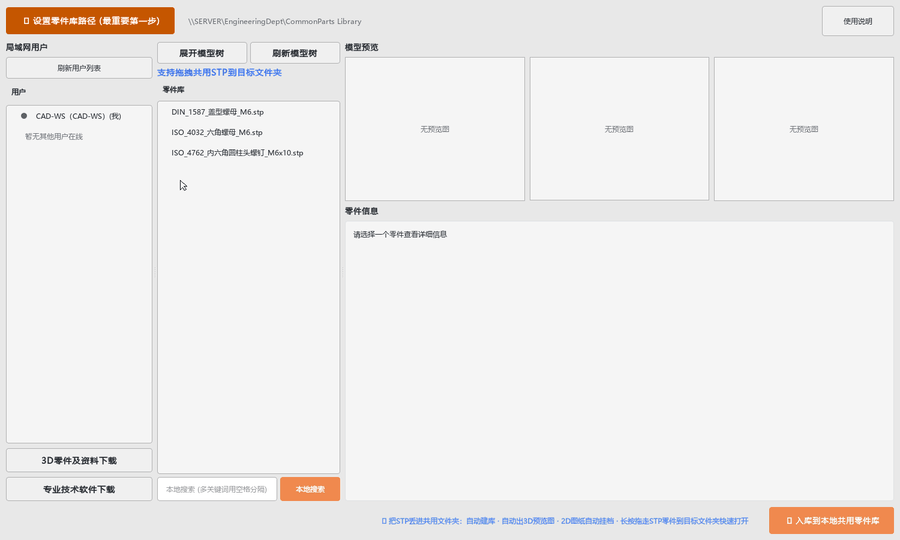Image resolution: width=900 pixels, height=540 pixels.
Task: Select user CAD-WS (我) in list
Action: coord(79,116)
